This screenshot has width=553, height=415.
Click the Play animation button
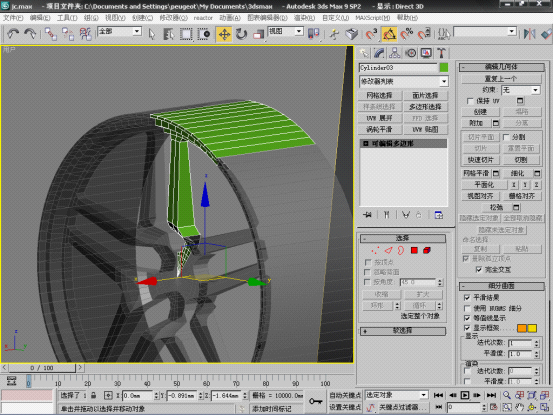click(465, 395)
